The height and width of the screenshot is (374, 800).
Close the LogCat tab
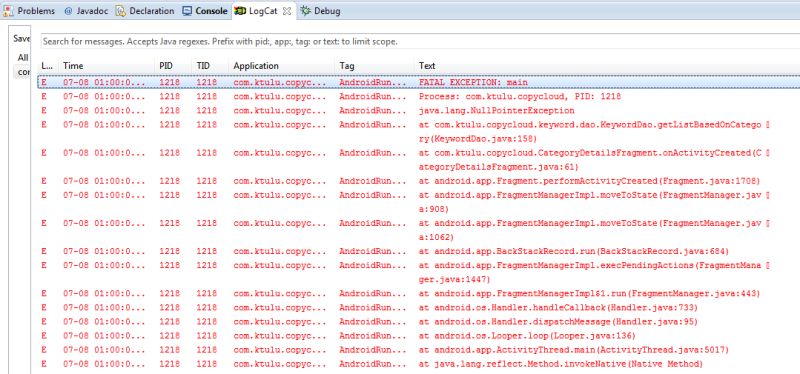tap(287, 11)
